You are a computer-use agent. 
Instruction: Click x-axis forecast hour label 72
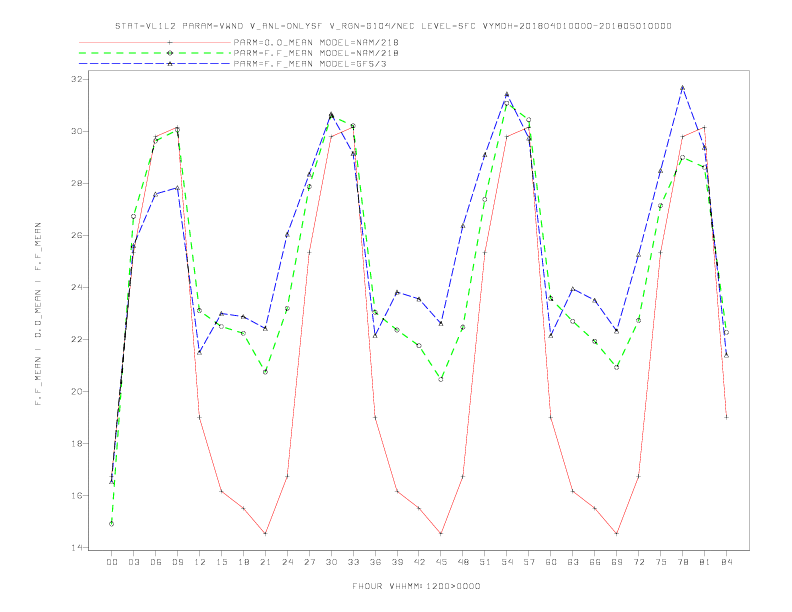[638, 562]
